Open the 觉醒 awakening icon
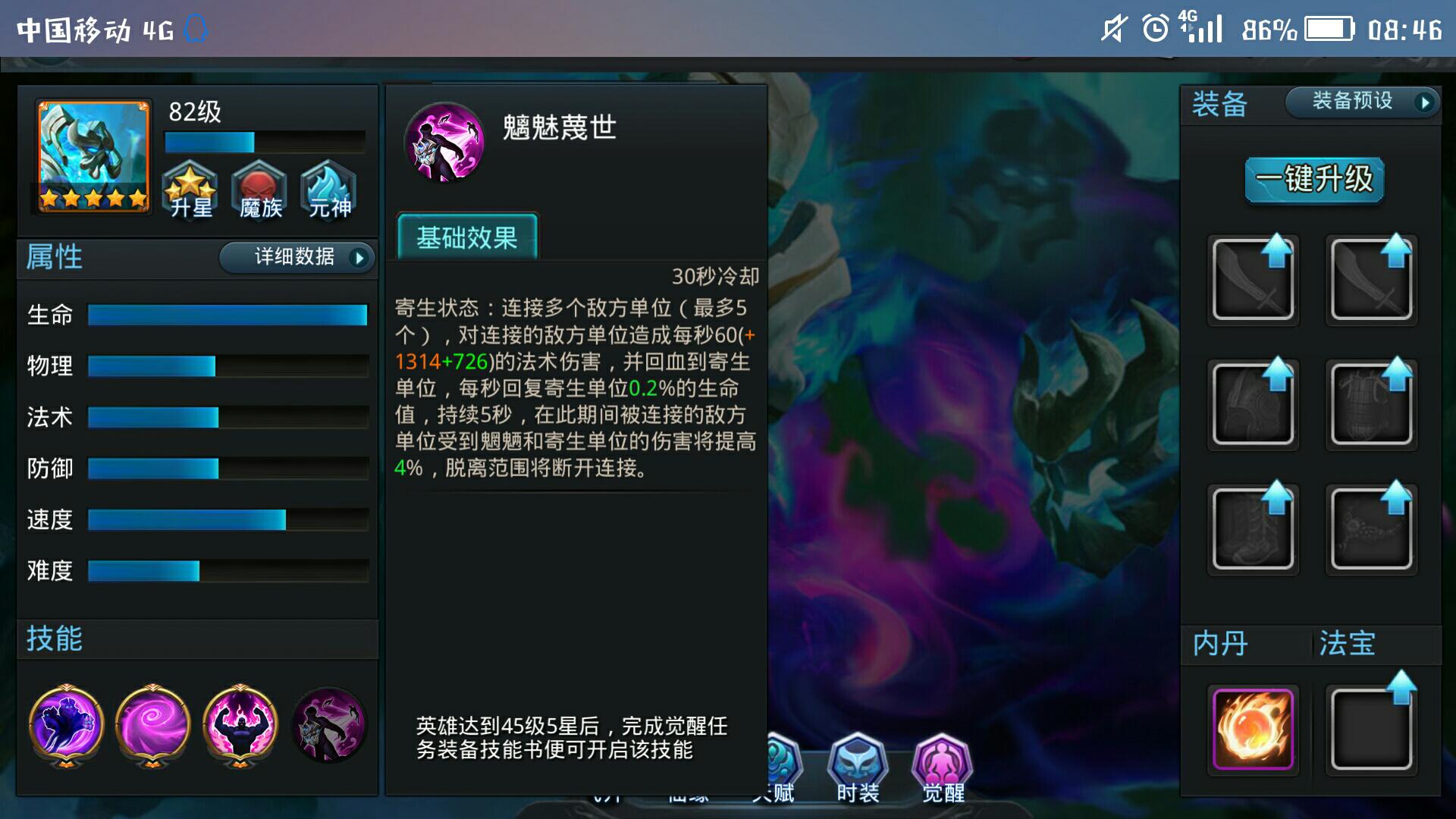The height and width of the screenshot is (819, 1456). pyautogui.click(x=943, y=767)
